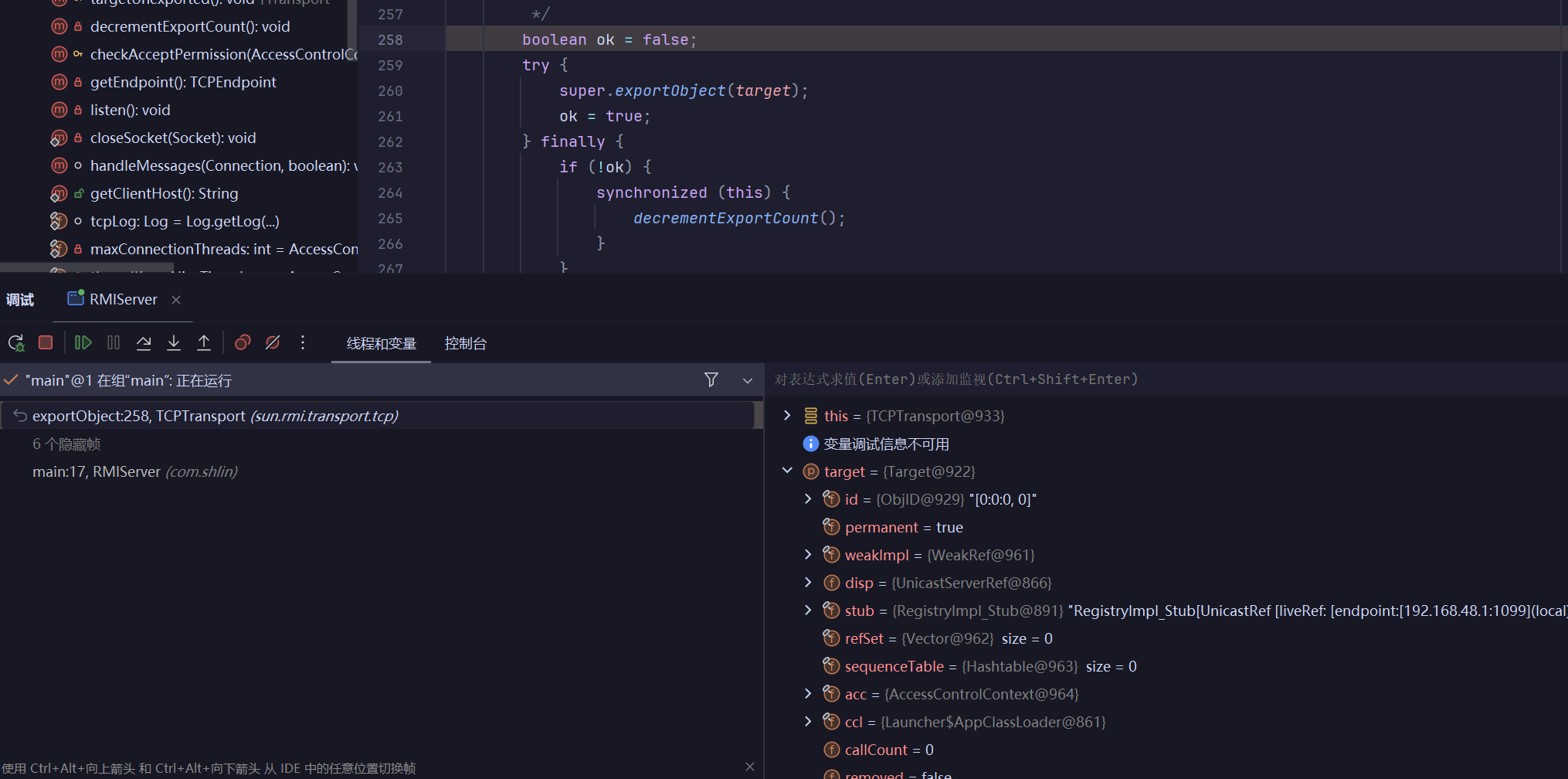Select the permanent = true variable row
Image resolution: width=1568 pixels, height=779 pixels.
click(x=904, y=527)
